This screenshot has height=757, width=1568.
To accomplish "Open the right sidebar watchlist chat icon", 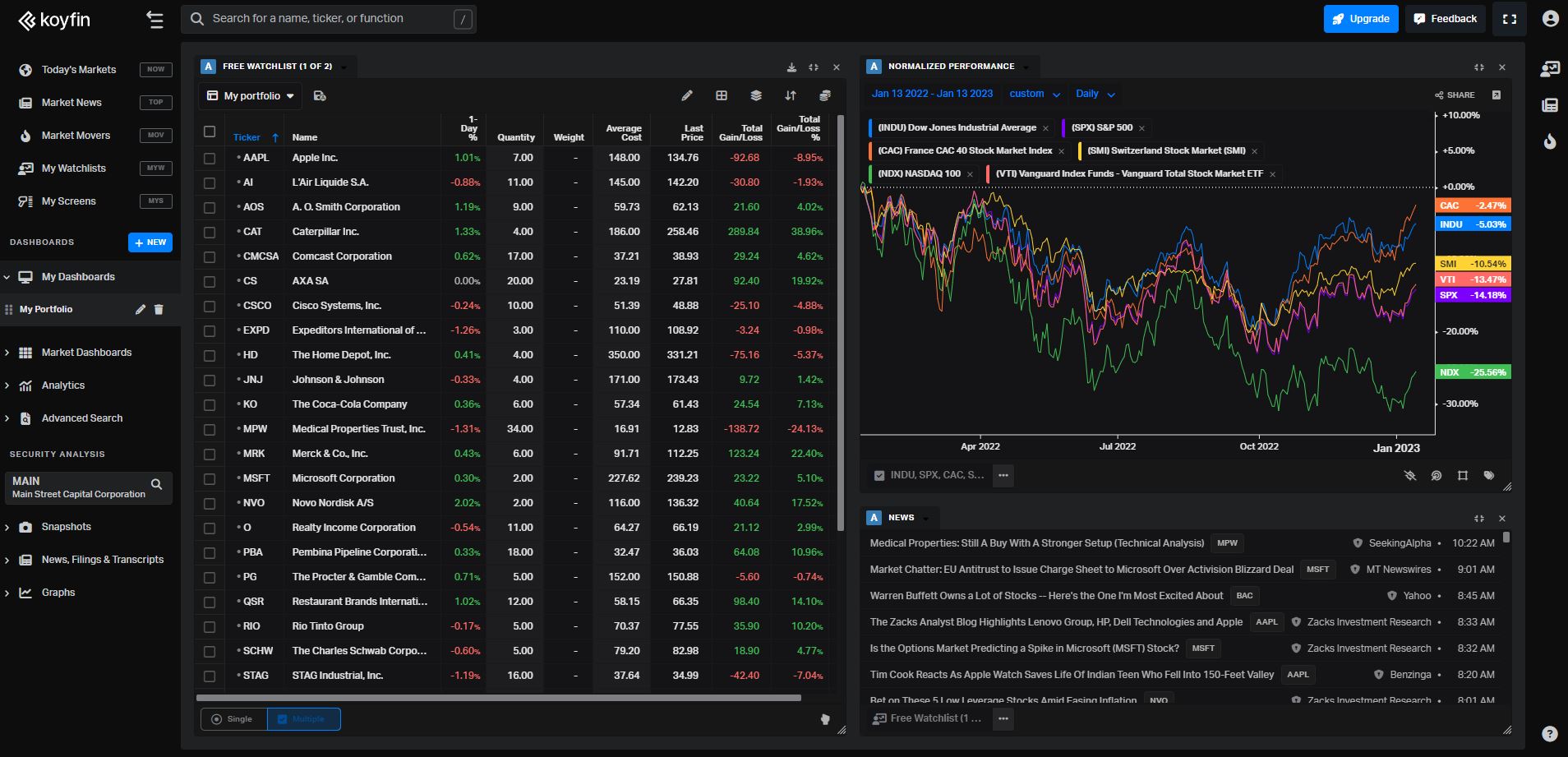I will coord(1550,69).
